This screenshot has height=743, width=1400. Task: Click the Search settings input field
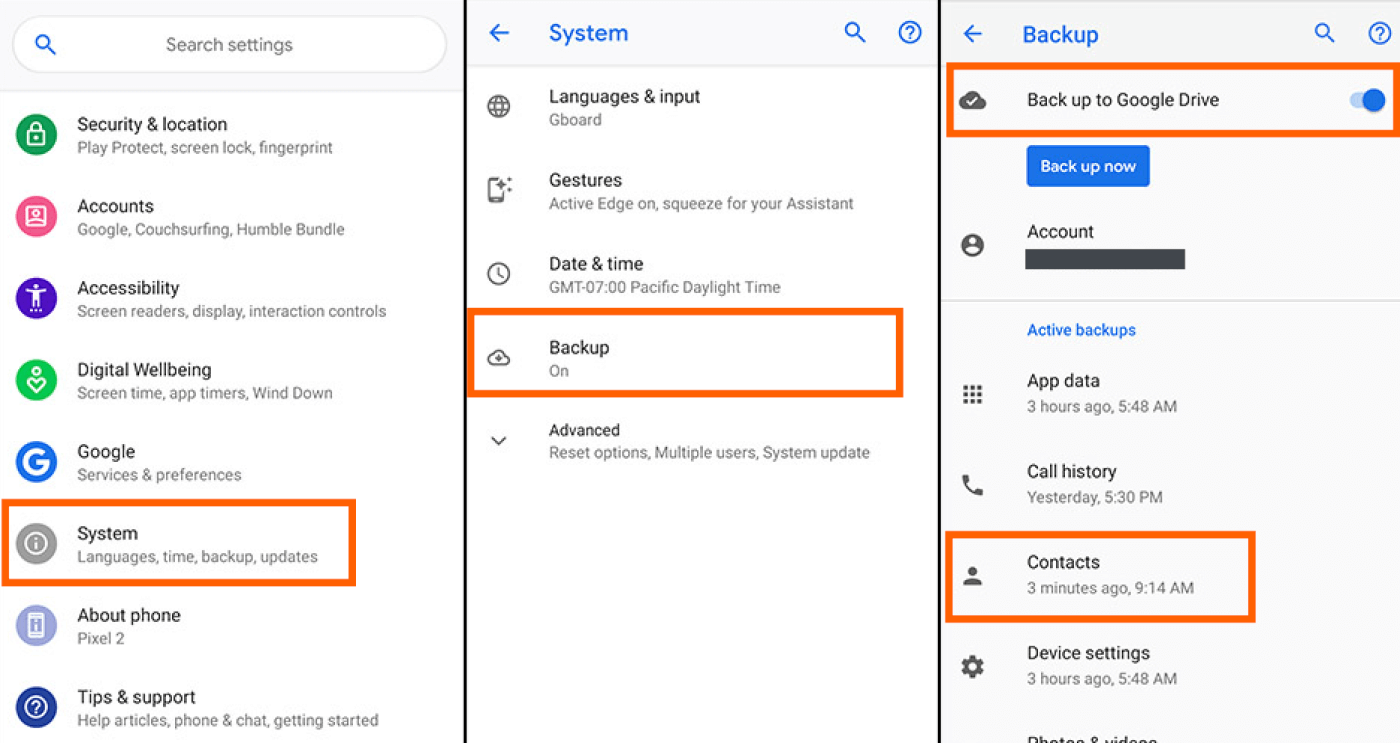pos(229,44)
